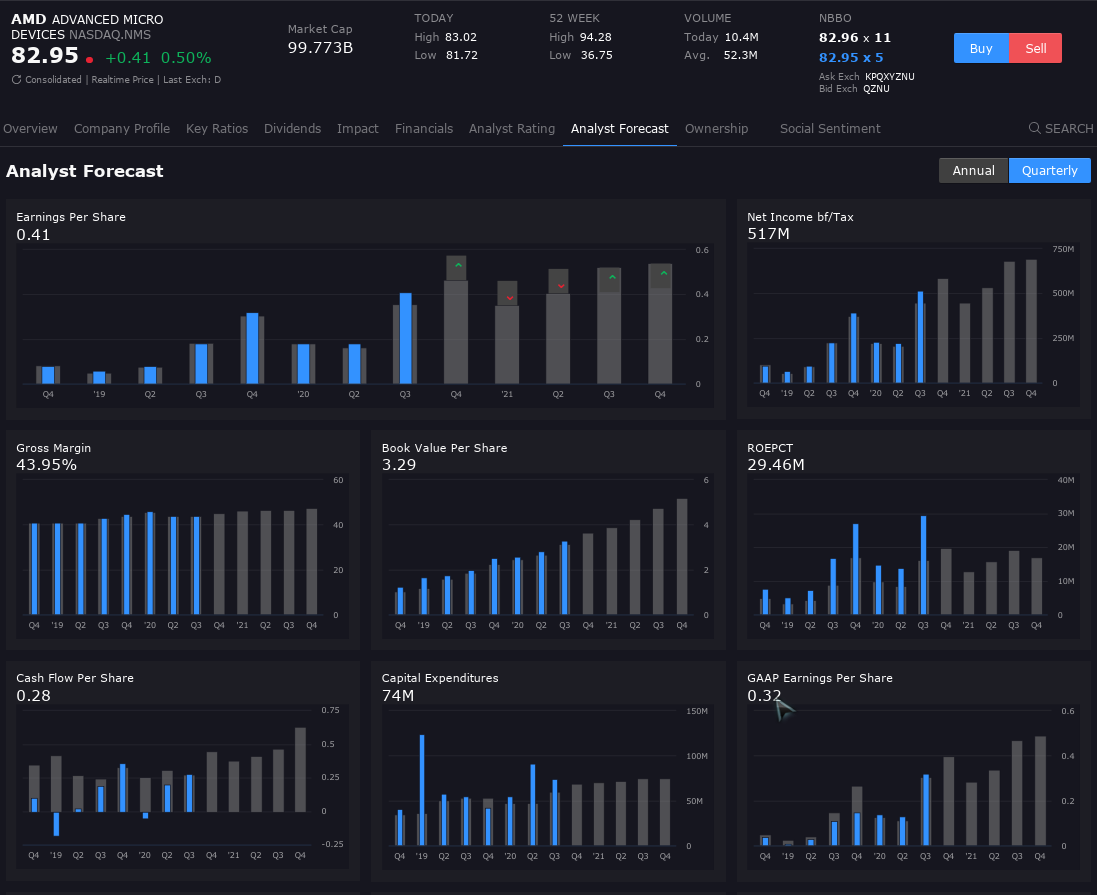
Task: Click the refresh icon beside Consolidated
Action: pos(16,80)
